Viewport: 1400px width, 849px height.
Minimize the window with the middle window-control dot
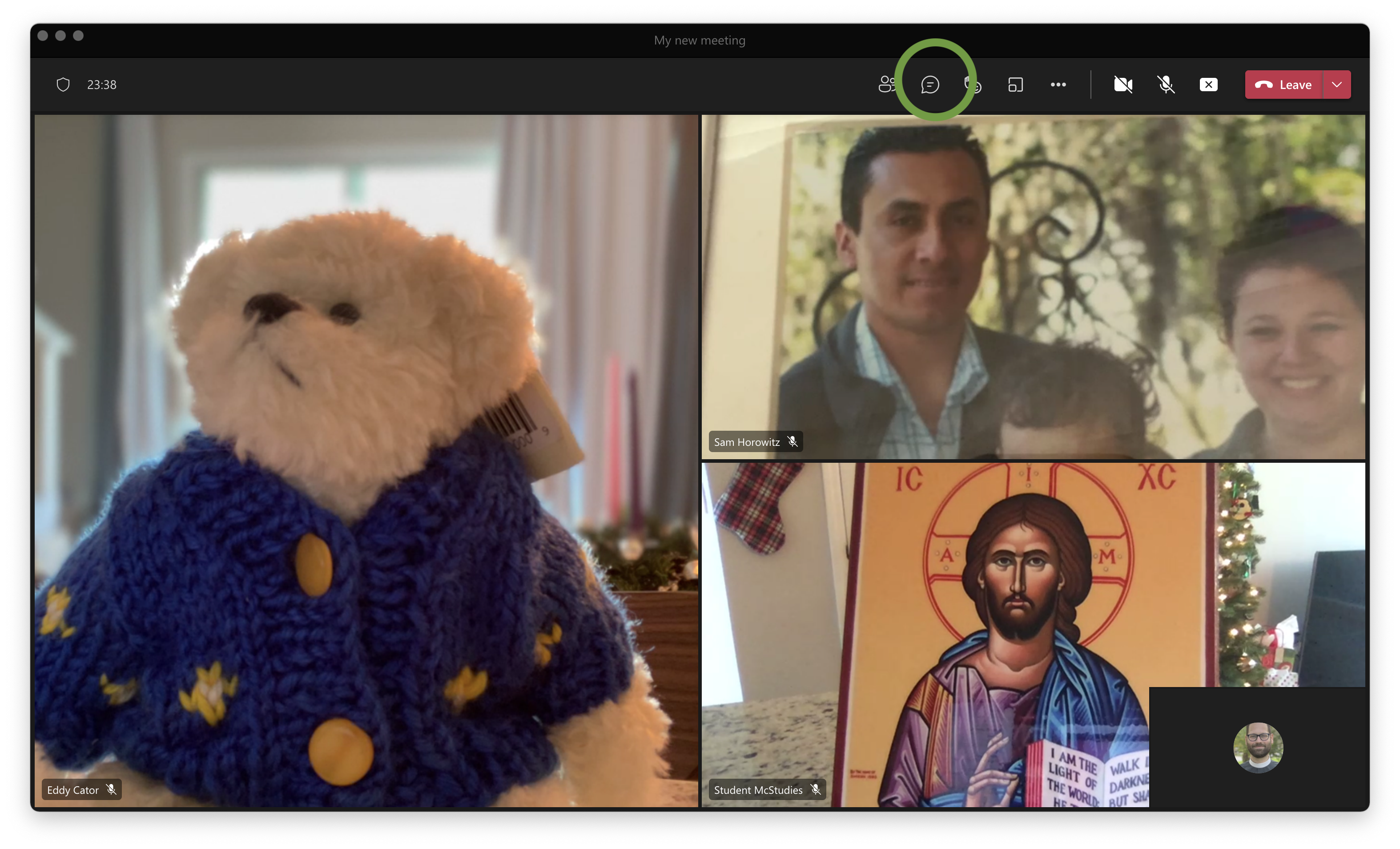(60, 36)
